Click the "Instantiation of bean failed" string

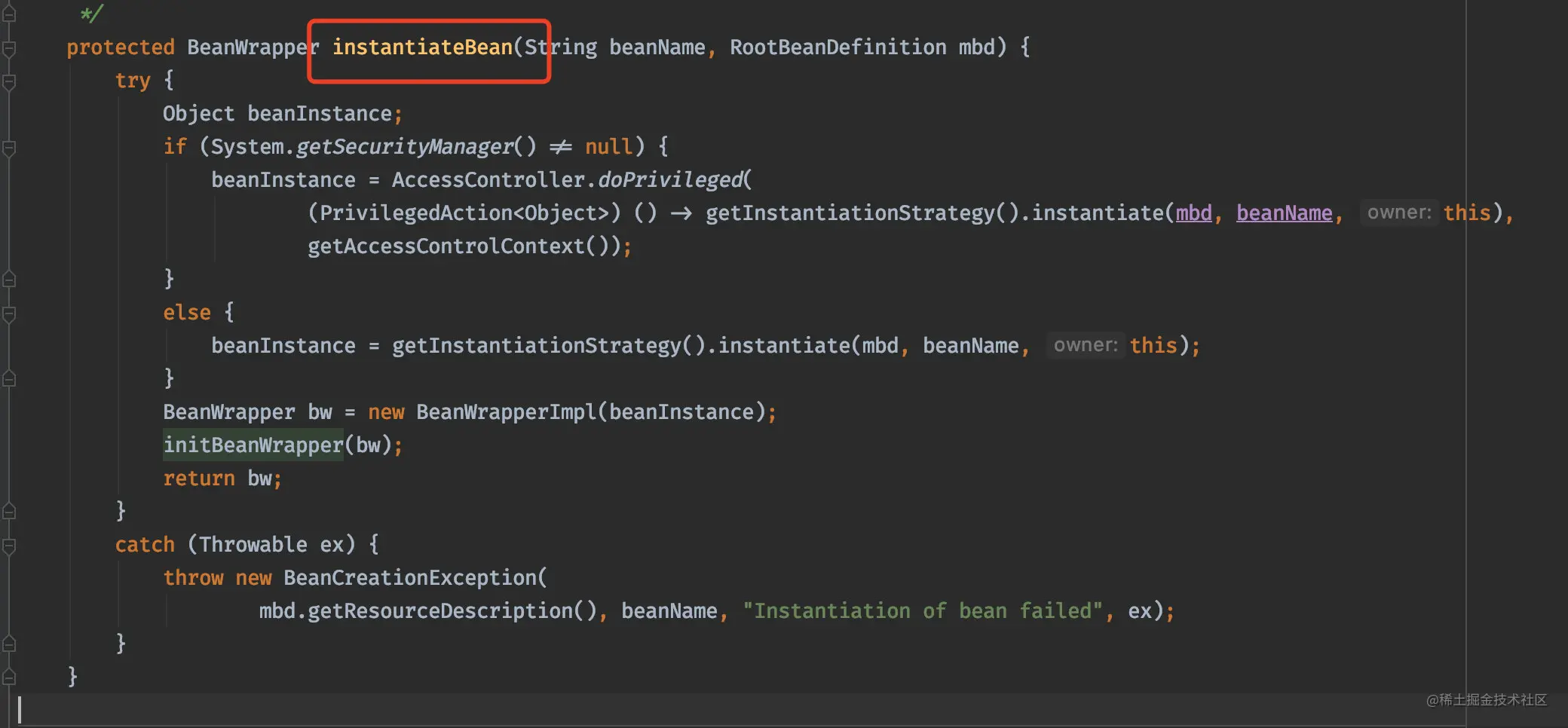pyautogui.click(x=922, y=610)
